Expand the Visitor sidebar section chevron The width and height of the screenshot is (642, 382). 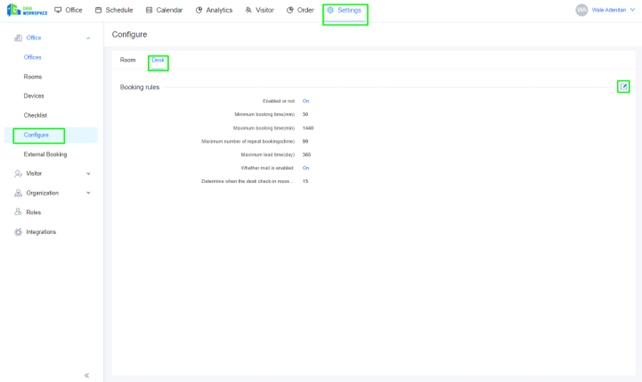point(88,174)
